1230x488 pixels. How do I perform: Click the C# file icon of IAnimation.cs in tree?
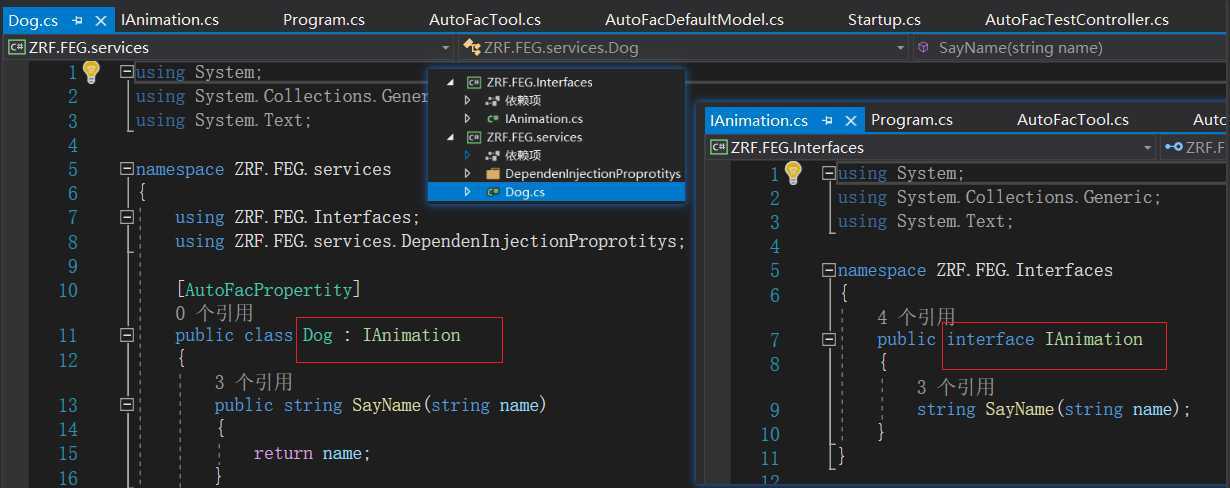click(x=492, y=119)
